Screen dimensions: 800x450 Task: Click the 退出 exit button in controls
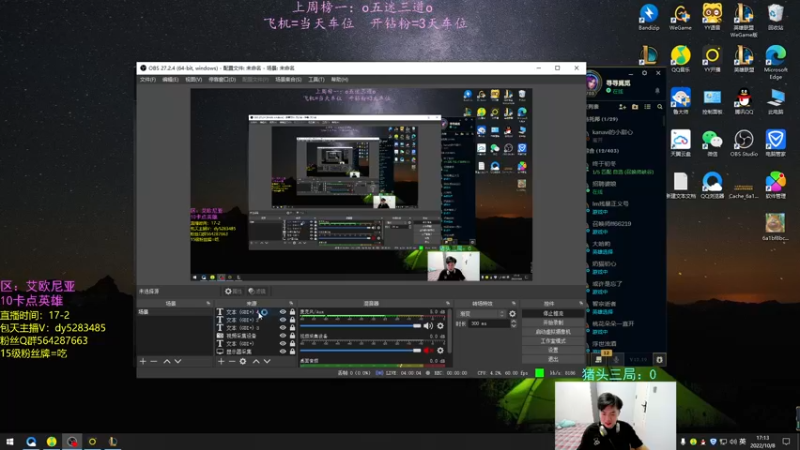[553, 359]
